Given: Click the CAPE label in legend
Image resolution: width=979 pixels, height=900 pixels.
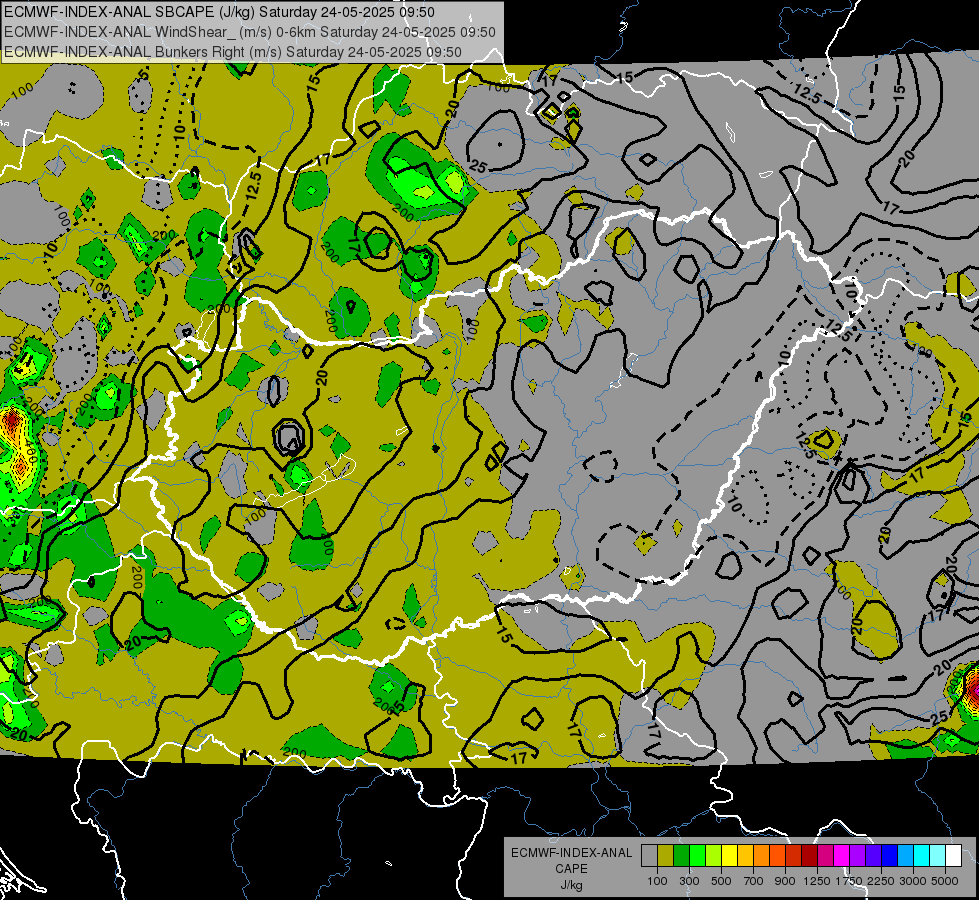Looking at the screenshot, I should tap(571, 869).
